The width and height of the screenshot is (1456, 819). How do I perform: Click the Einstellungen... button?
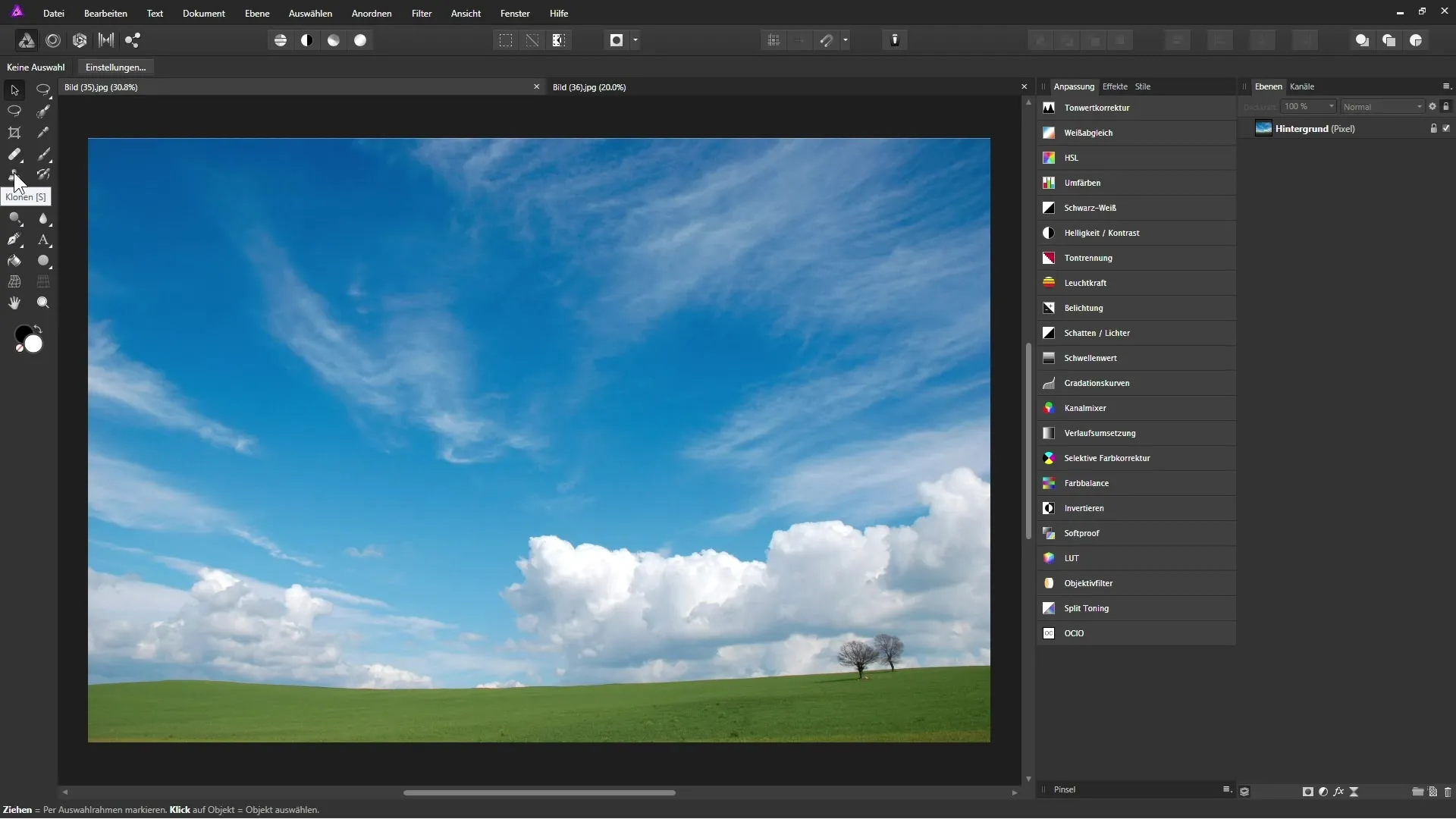click(x=115, y=67)
